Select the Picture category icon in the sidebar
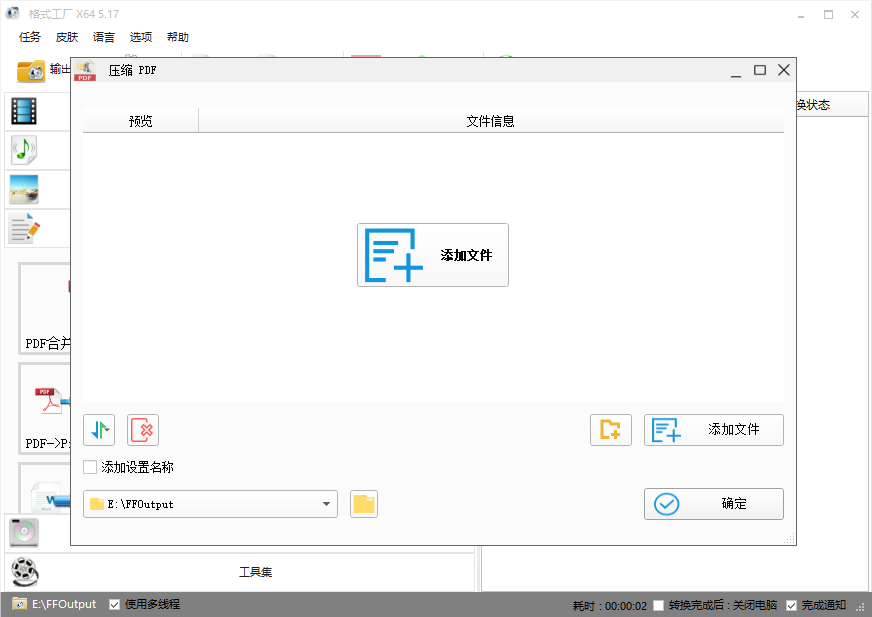The width and height of the screenshot is (872, 617). [23, 189]
